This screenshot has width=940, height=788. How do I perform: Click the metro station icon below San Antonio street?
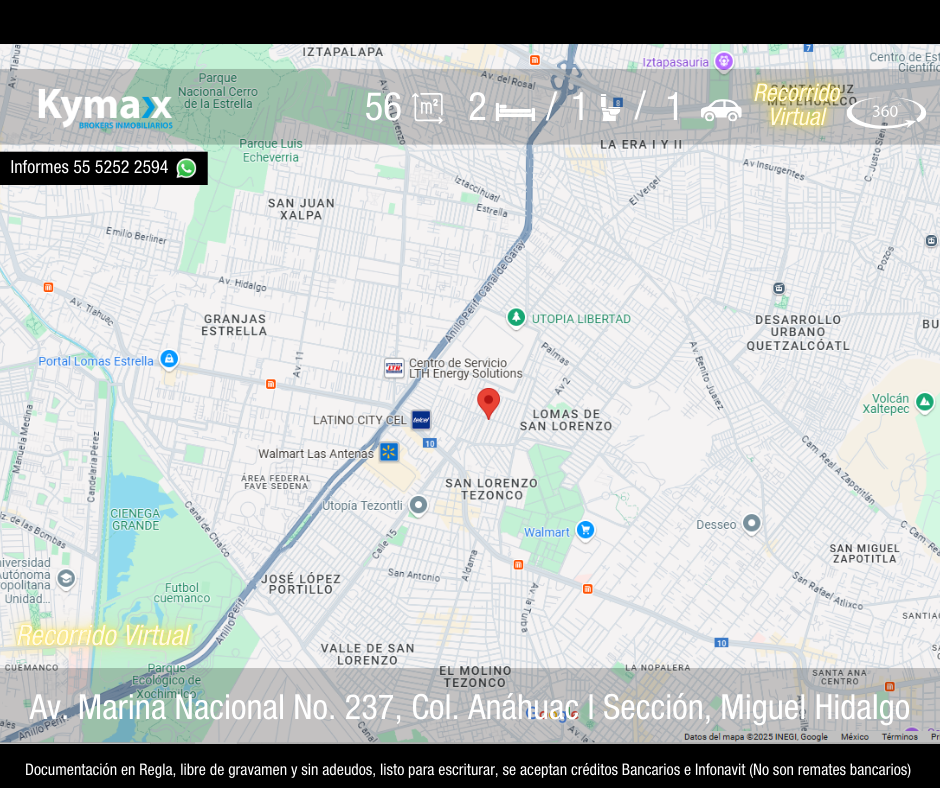pyautogui.click(x=519, y=564)
